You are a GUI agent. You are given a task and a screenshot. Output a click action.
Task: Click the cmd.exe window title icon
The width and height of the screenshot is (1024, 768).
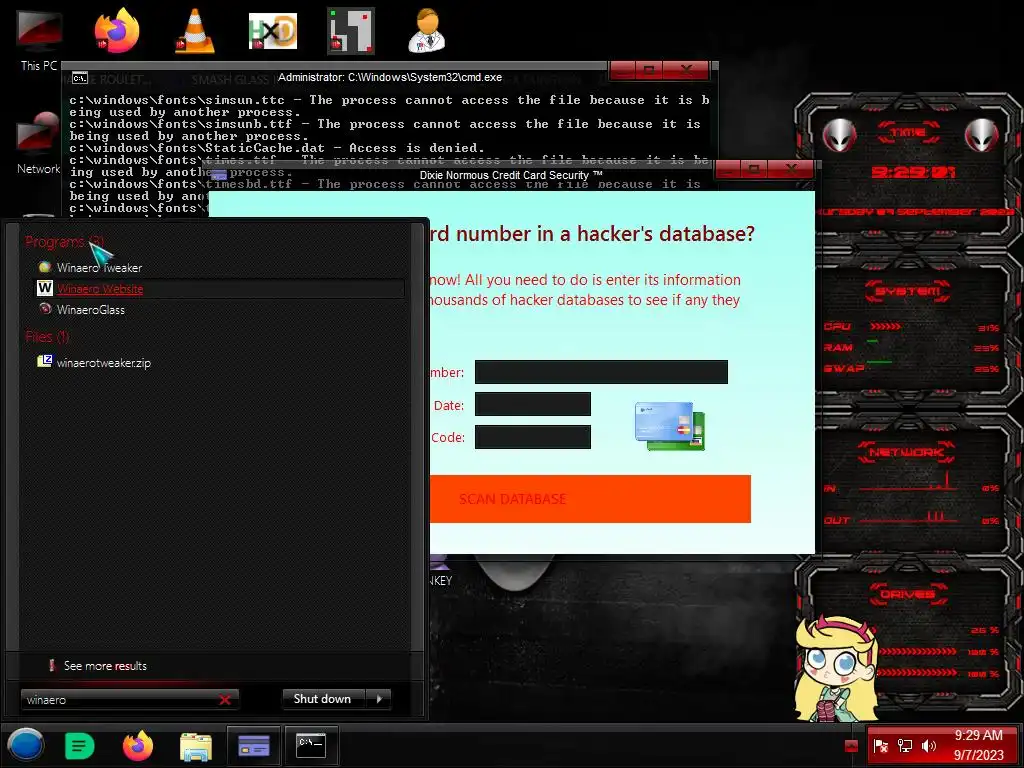point(80,78)
